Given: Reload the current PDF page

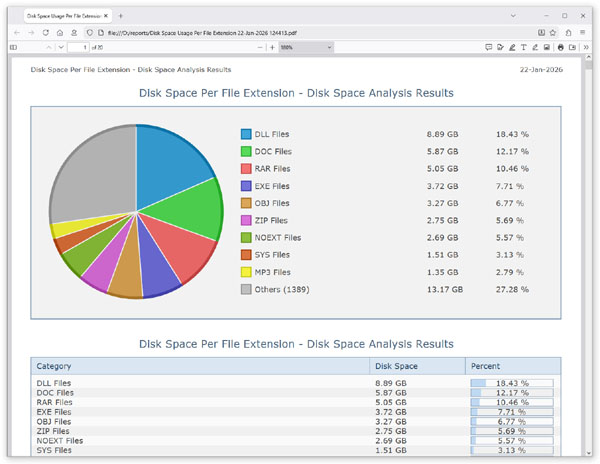Looking at the screenshot, I should 46,33.
